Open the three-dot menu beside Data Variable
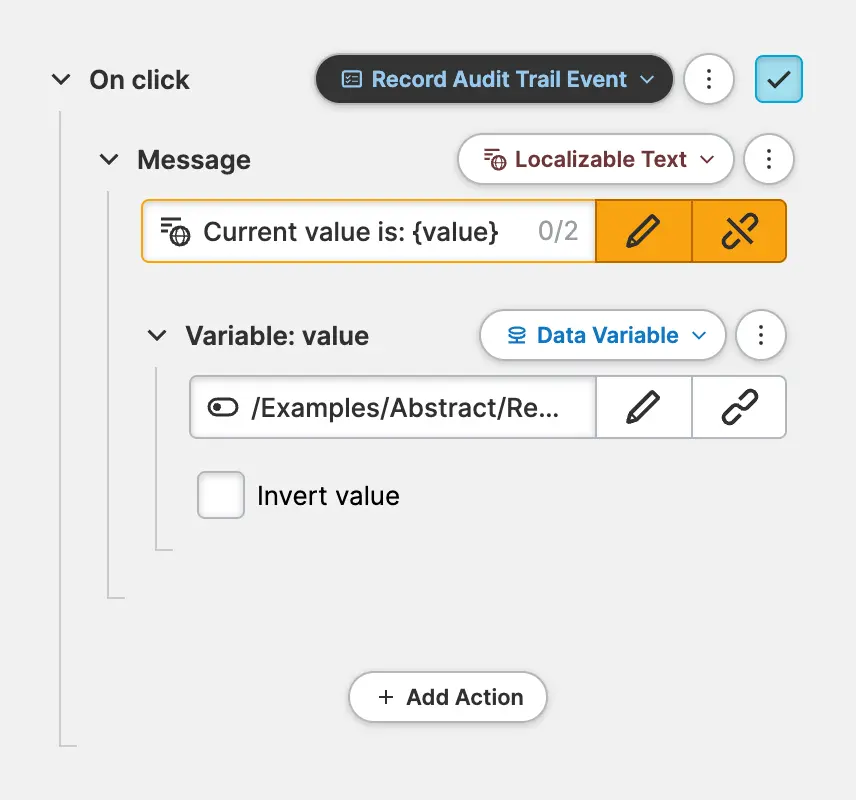 (761, 335)
